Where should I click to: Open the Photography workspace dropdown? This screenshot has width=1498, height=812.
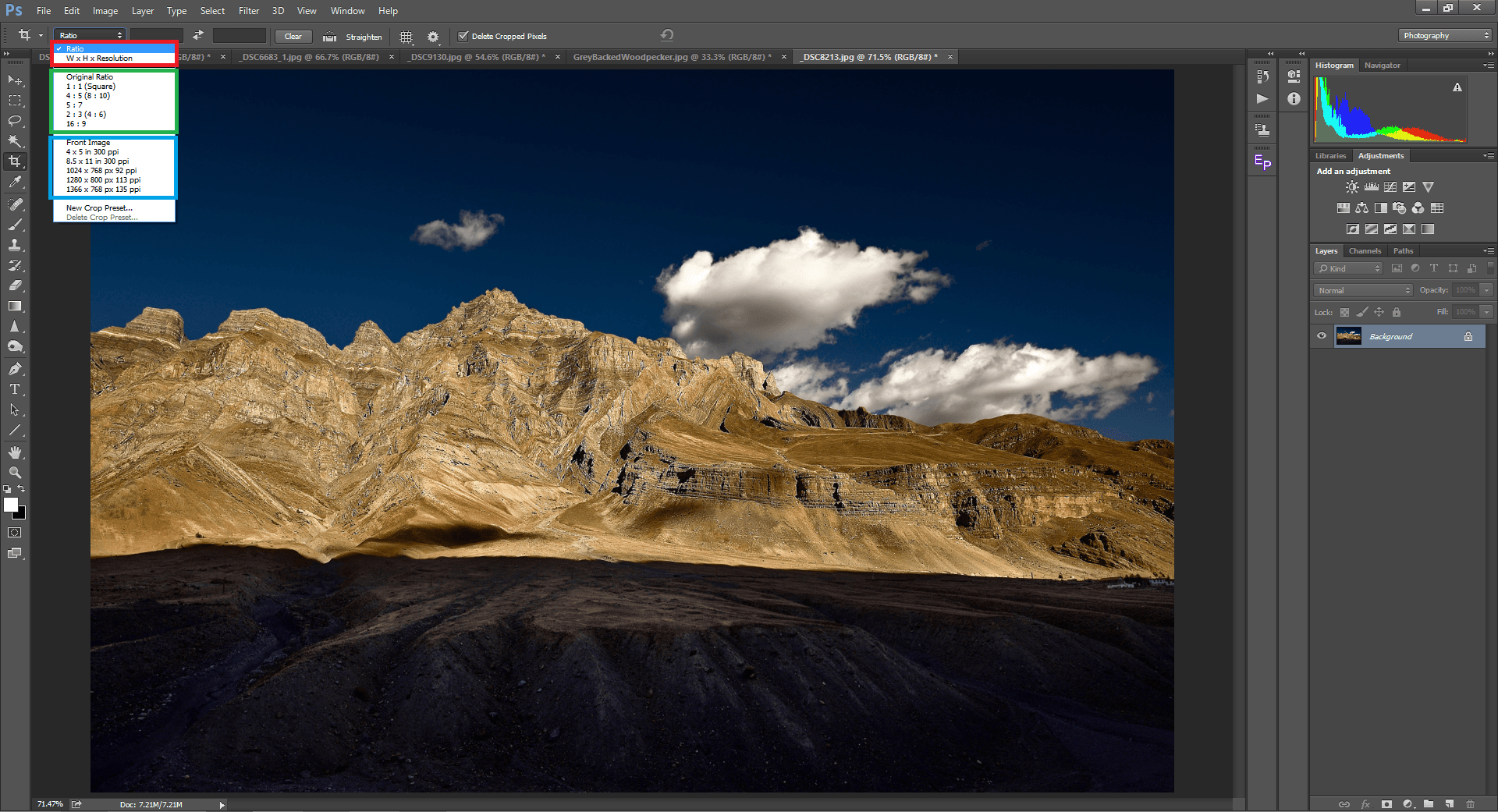tap(1445, 35)
